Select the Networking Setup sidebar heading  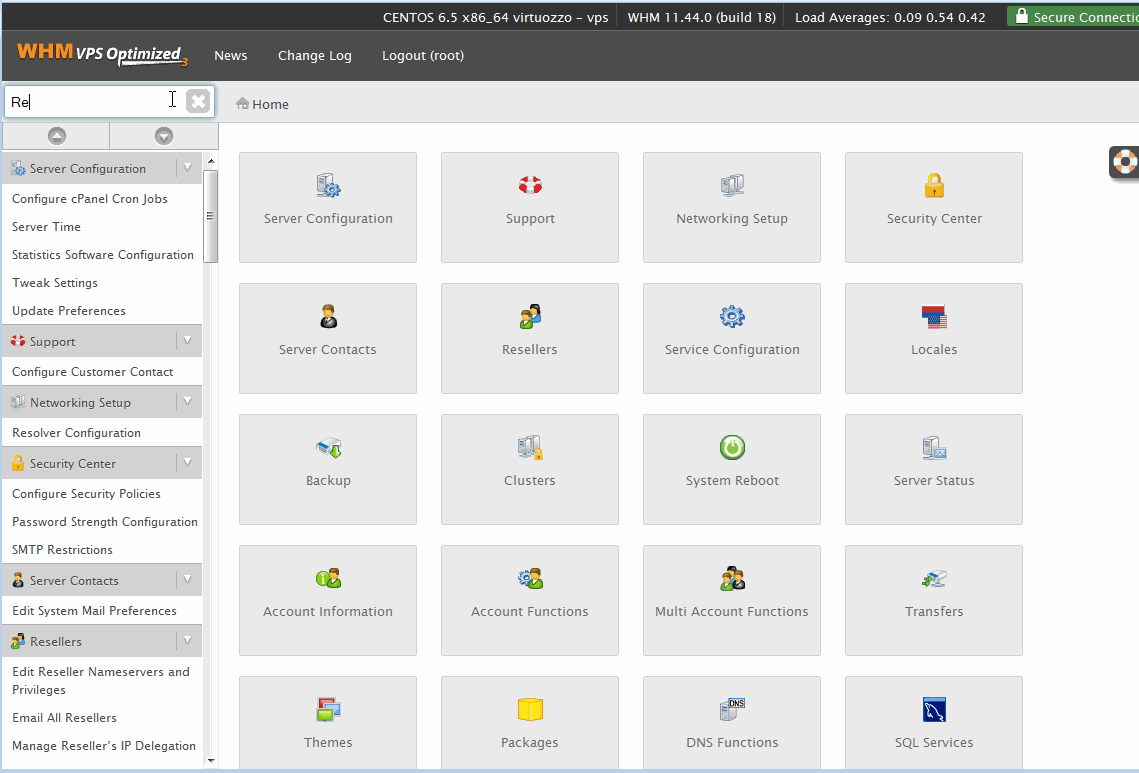(80, 402)
